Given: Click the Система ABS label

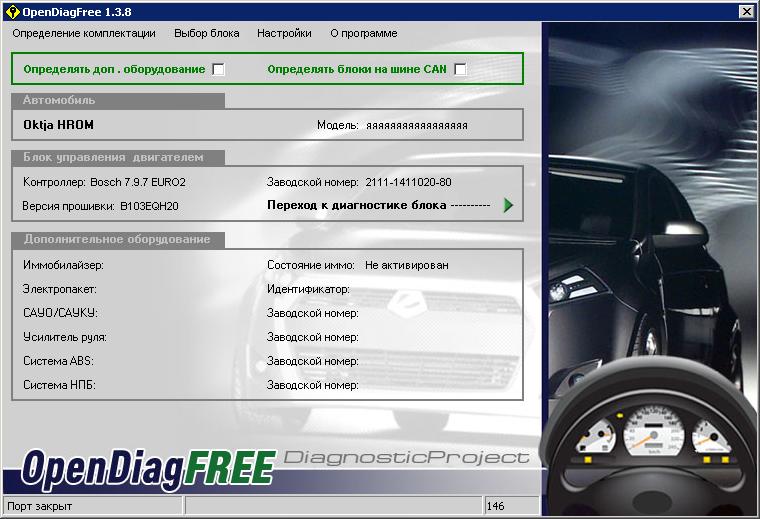Looking at the screenshot, I should pos(58,361).
